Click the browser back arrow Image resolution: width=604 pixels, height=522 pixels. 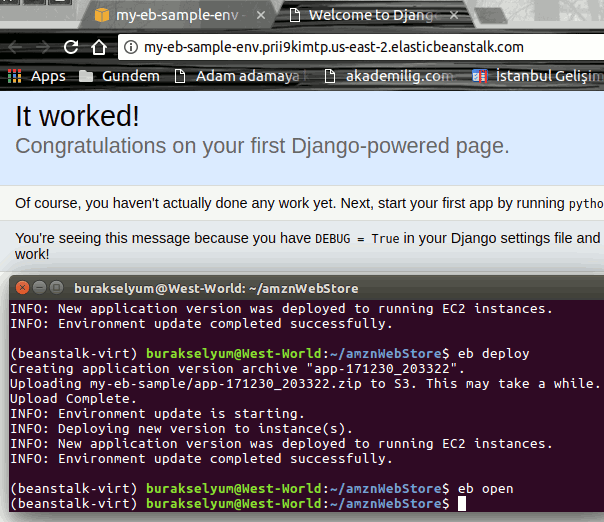tap(17, 47)
